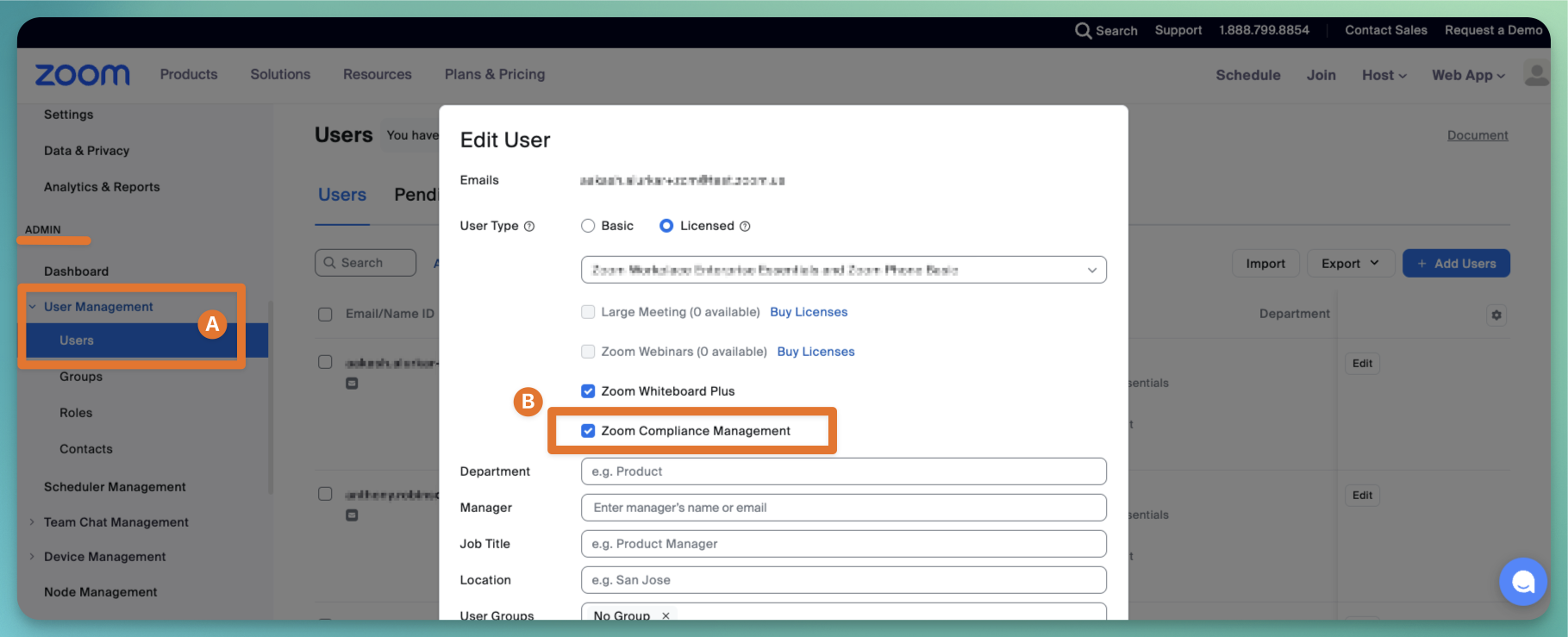Open the Products menu
This screenshot has width=1568, height=637.
pyautogui.click(x=189, y=74)
